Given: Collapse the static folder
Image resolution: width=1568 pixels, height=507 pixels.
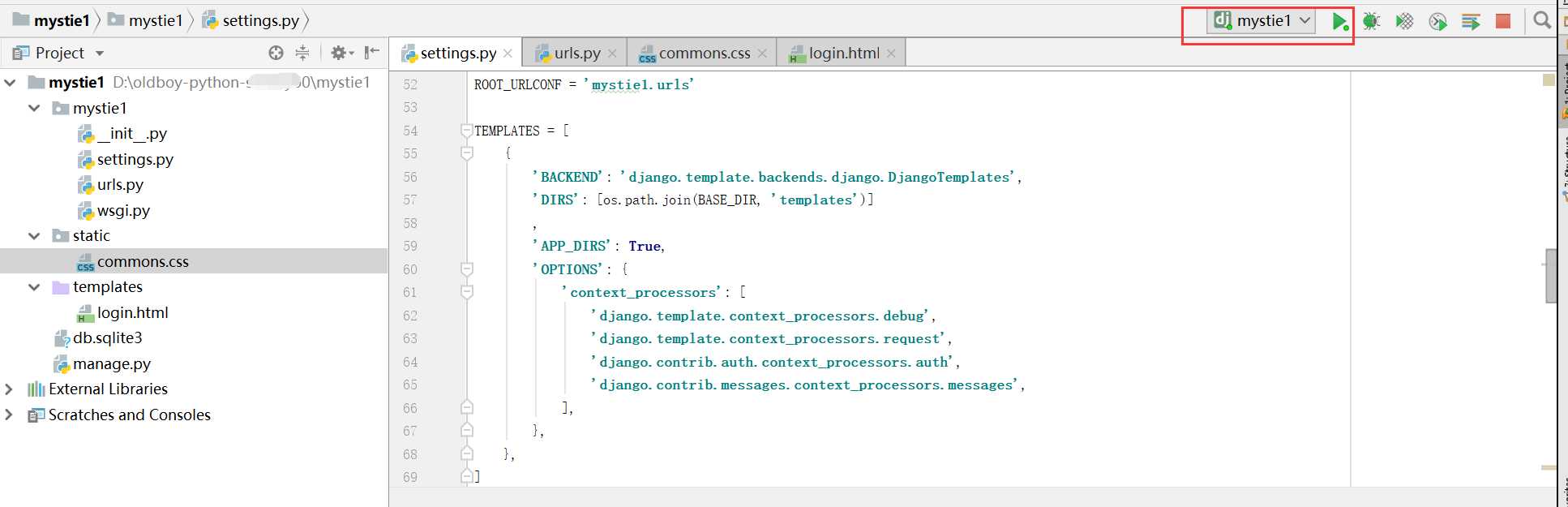Looking at the screenshot, I should pos(34,236).
